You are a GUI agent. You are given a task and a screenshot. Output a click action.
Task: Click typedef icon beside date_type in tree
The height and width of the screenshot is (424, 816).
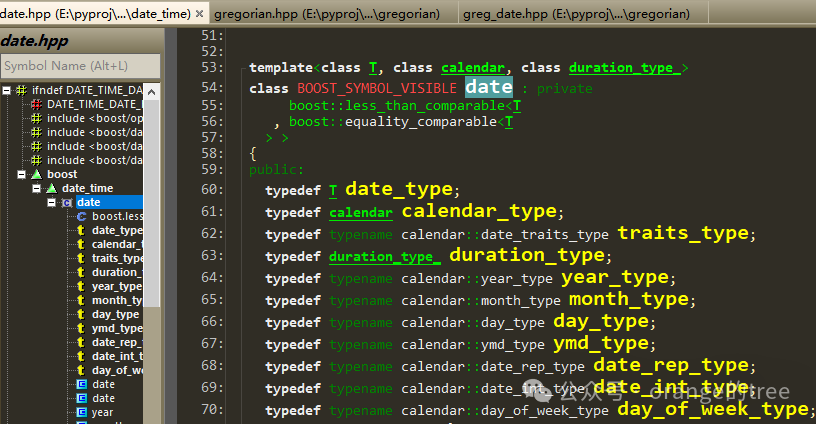(x=81, y=230)
